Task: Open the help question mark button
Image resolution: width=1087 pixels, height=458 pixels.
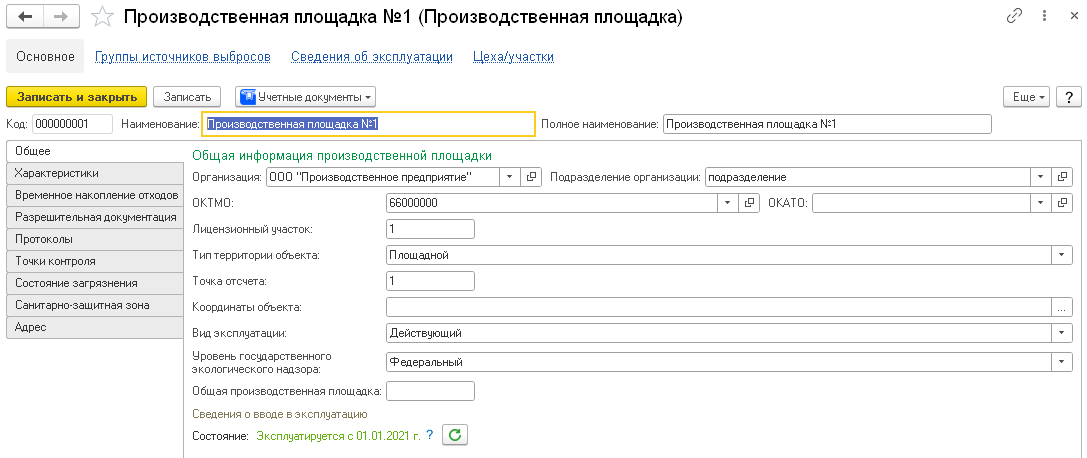Action: 1069,97
